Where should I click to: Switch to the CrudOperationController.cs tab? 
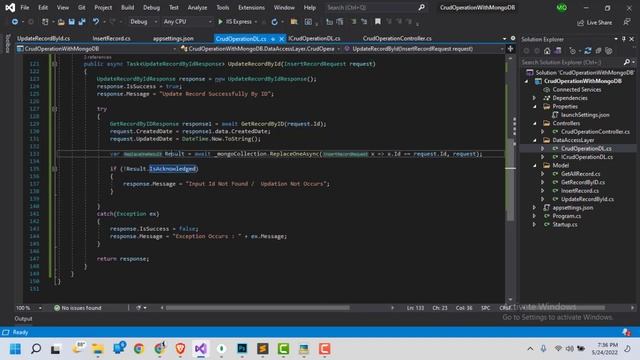click(397, 38)
